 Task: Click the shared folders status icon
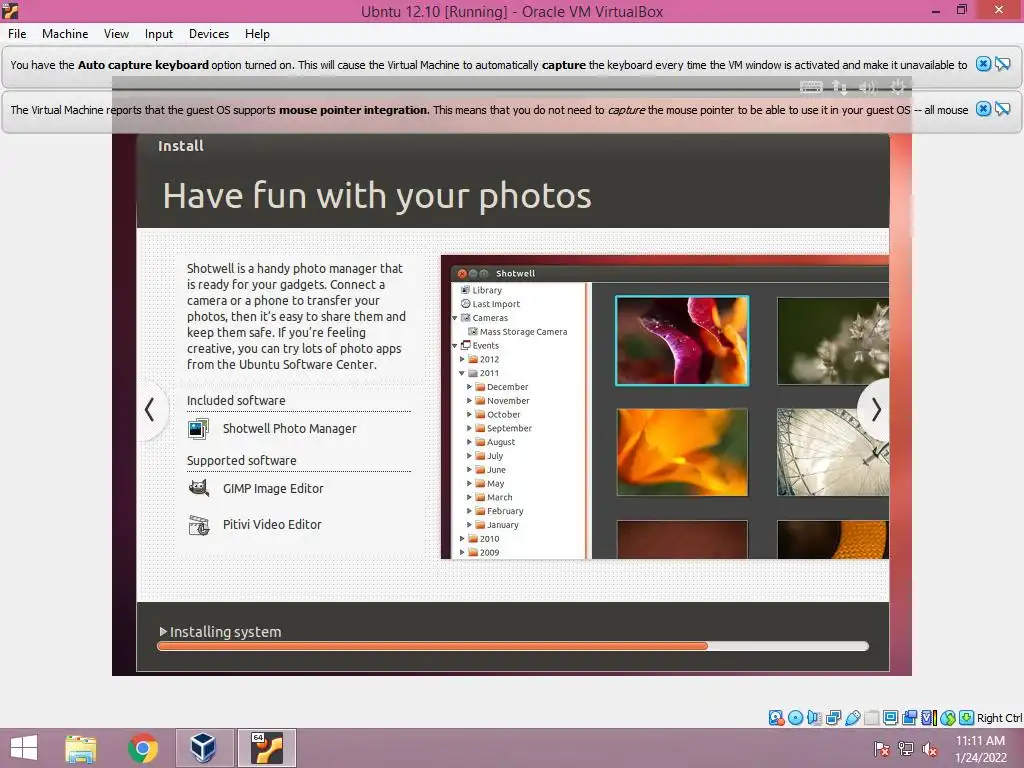pos(871,718)
